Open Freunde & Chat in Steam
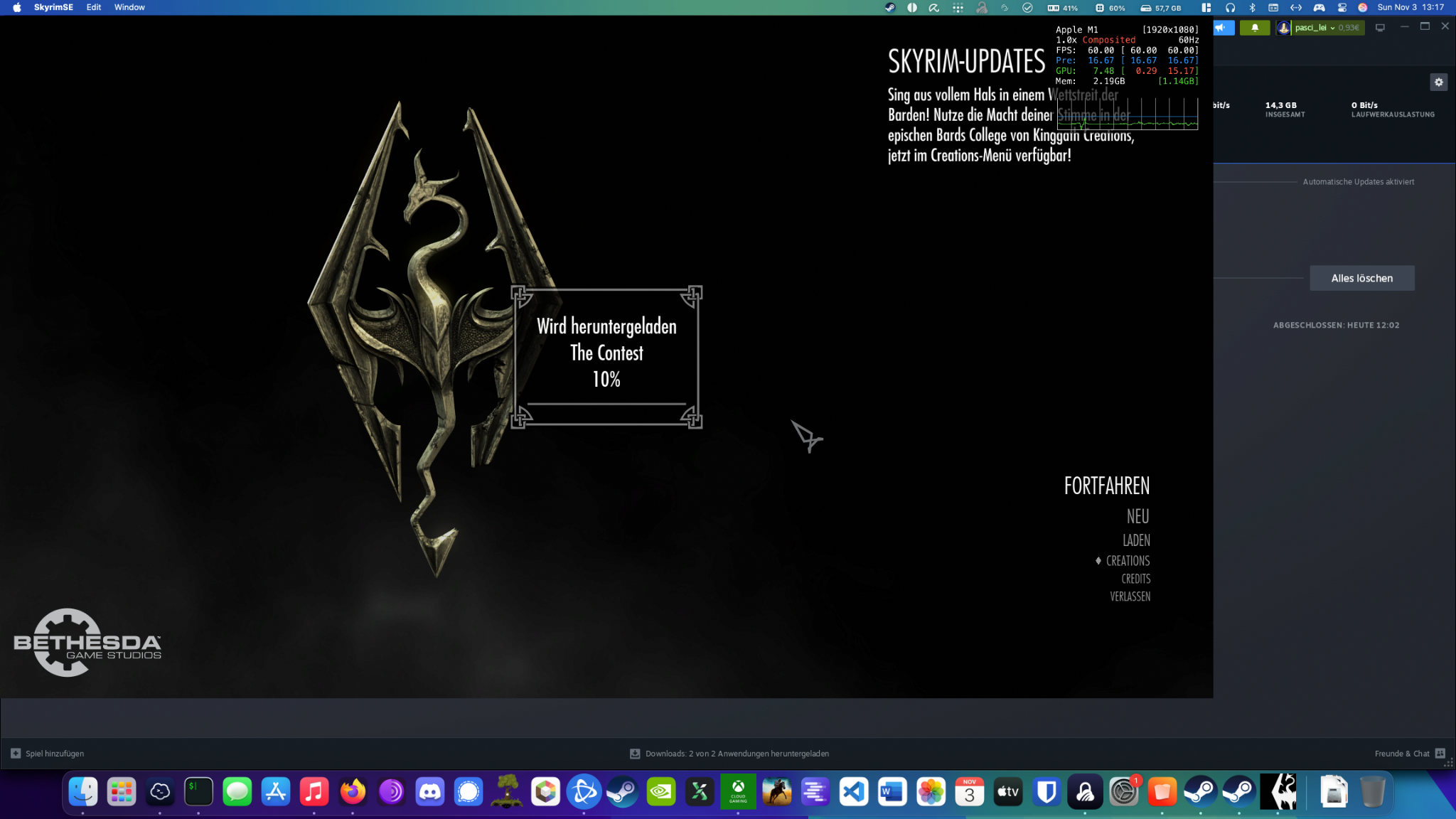Screen dimensions: 1456x819 (1409, 754)
